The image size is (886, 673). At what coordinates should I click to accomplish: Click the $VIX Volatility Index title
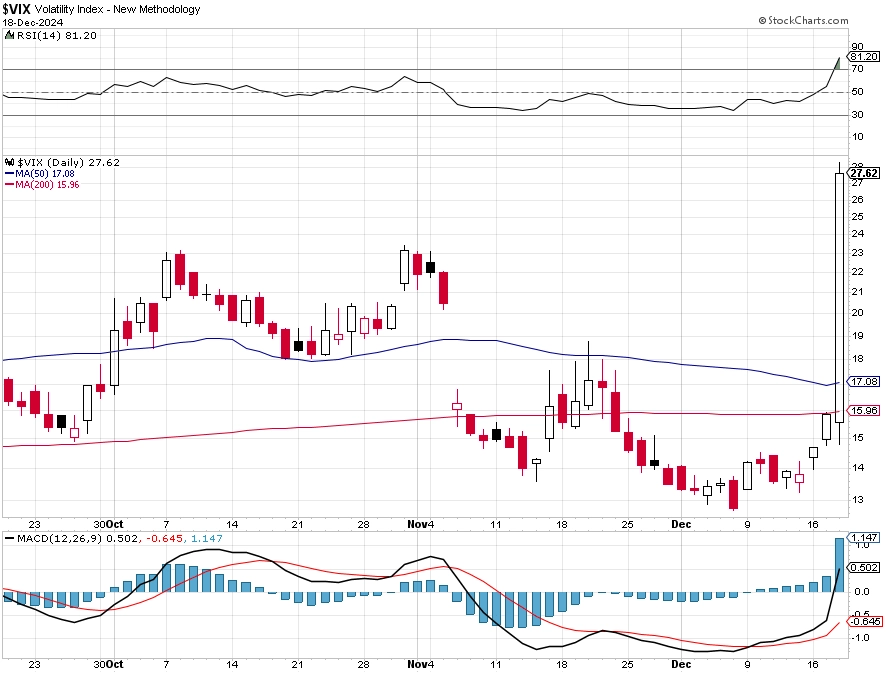coord(101,9)
